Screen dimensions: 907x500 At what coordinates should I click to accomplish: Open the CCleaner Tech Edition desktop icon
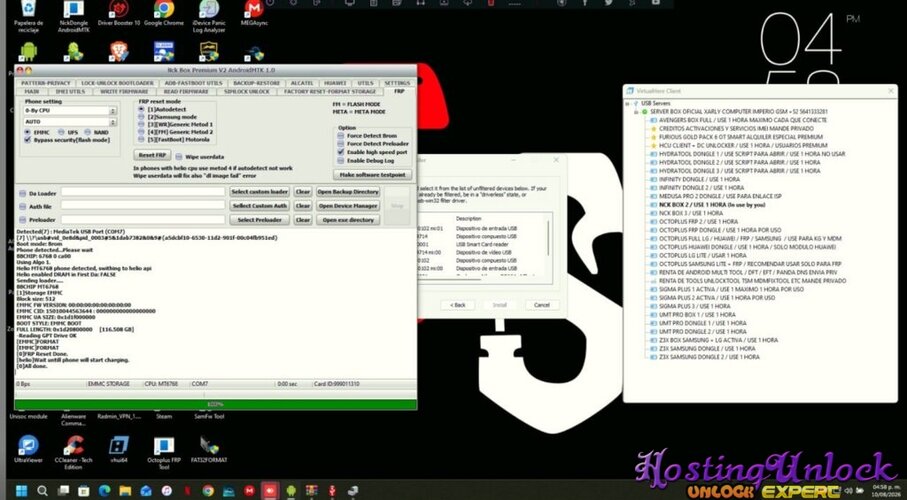click(73, 452)
